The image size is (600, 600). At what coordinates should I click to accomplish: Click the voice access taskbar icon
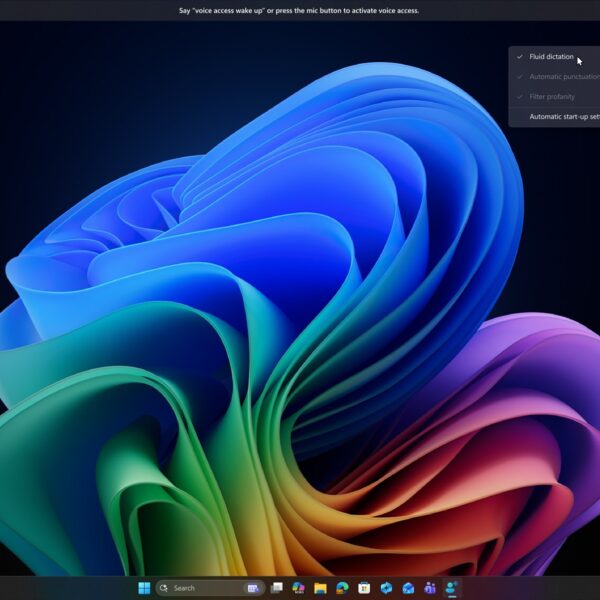coord(451,588)
